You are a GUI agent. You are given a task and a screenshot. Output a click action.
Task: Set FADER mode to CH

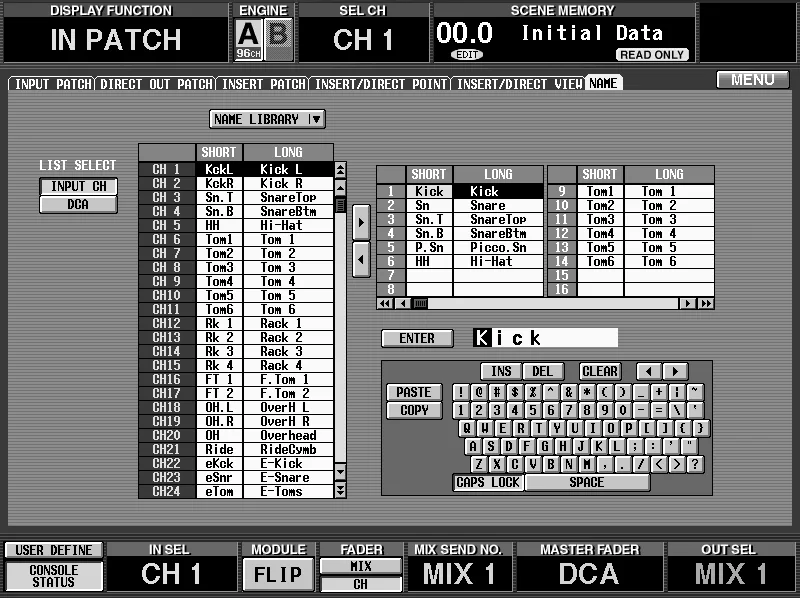(361, 584)
